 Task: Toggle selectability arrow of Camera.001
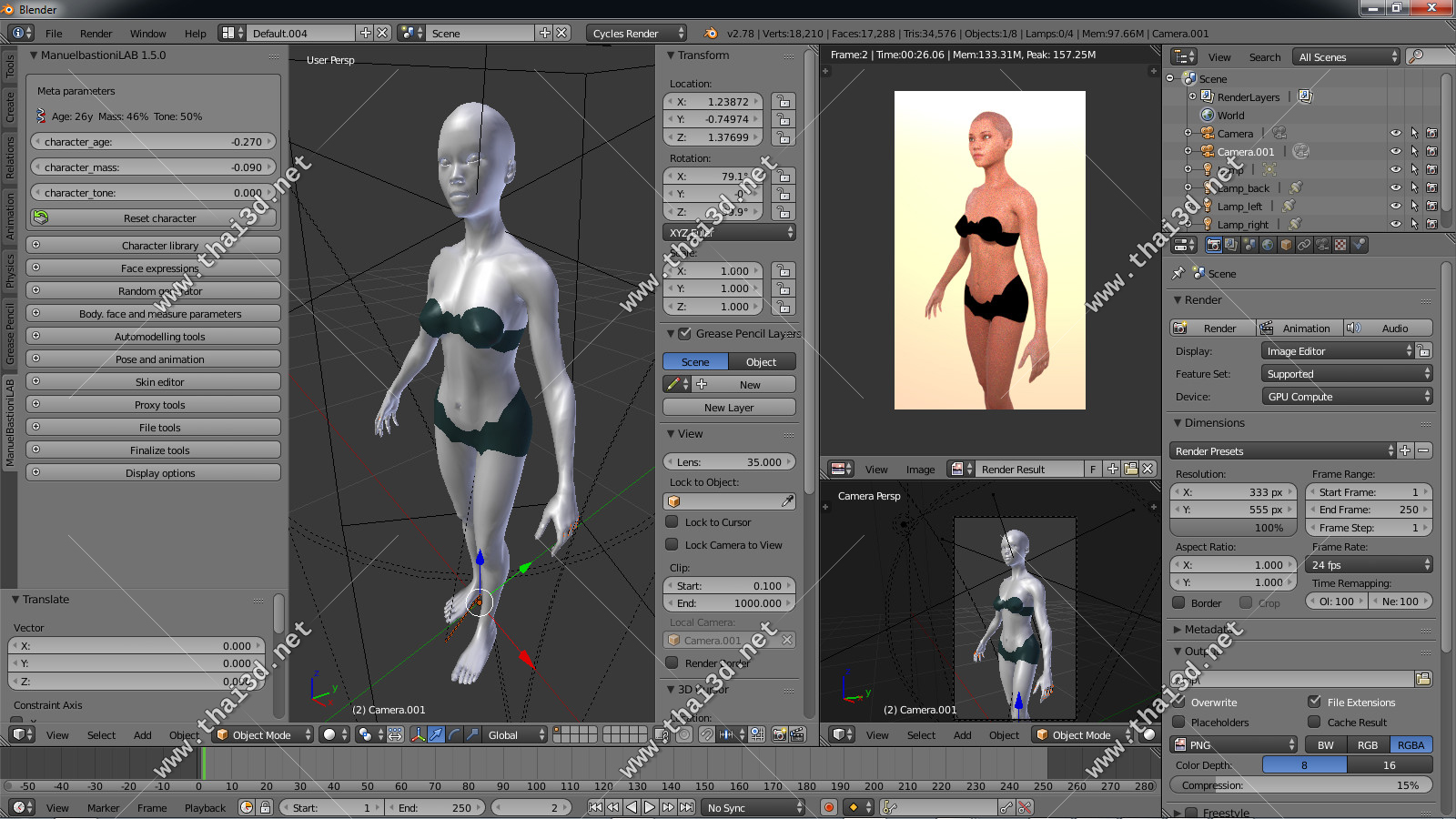pyautogui.click(x=1414, y=151)
